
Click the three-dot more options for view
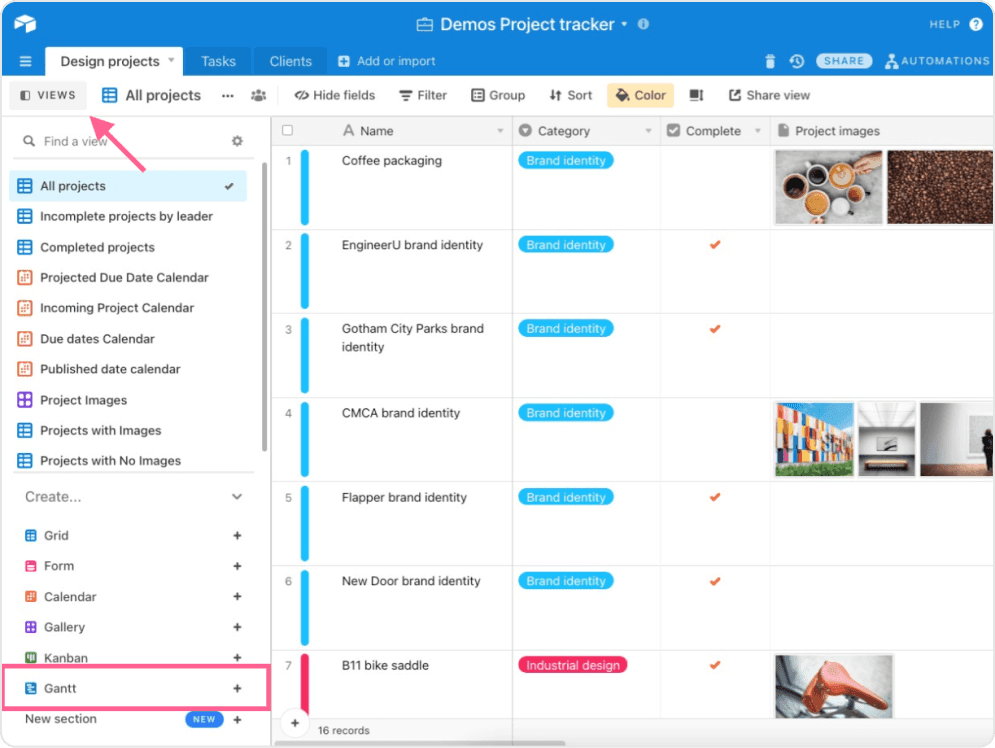[228, 96]
